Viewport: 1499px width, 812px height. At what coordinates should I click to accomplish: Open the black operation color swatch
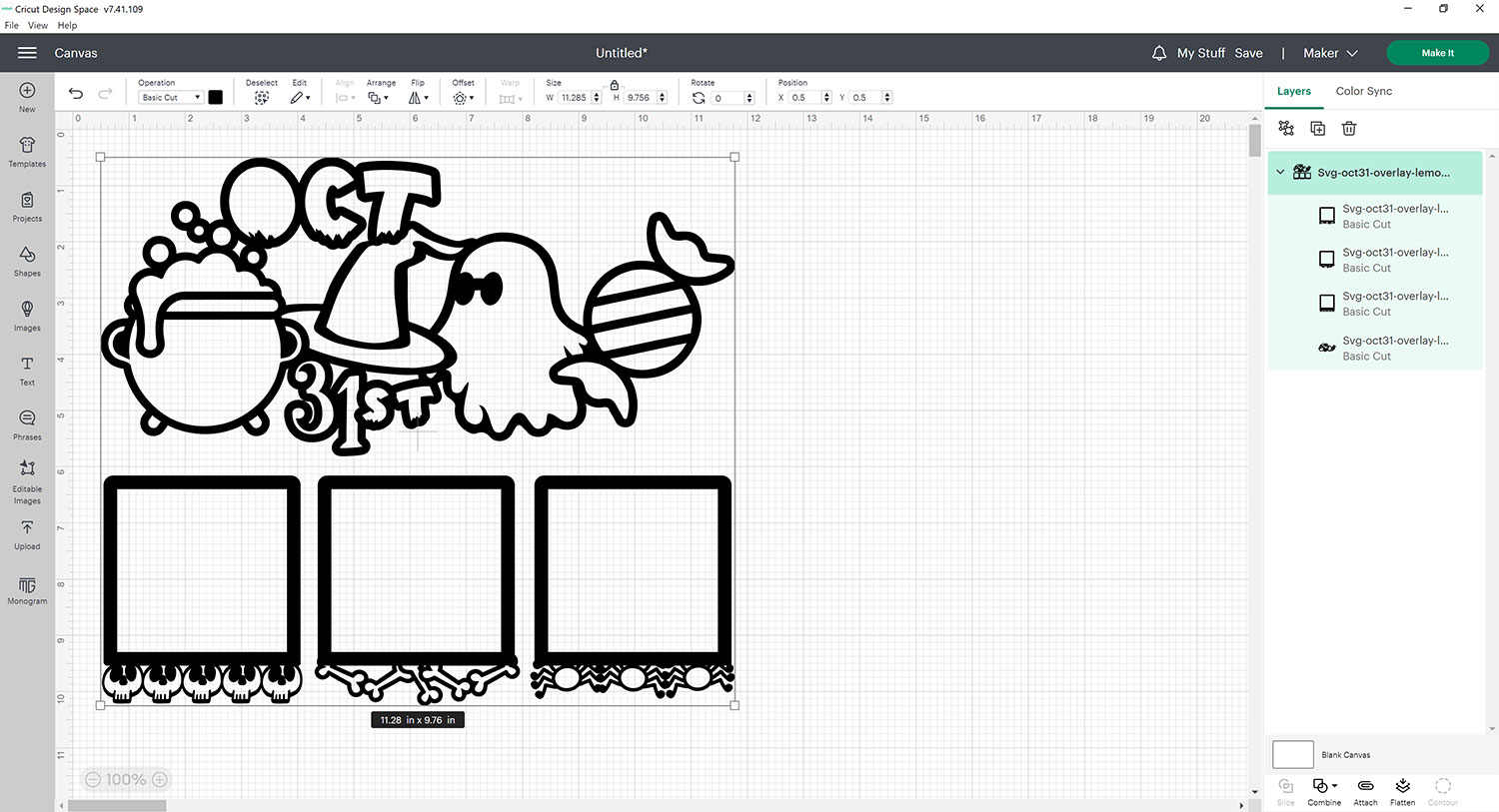pyautogui.click(x=215, y=98)
